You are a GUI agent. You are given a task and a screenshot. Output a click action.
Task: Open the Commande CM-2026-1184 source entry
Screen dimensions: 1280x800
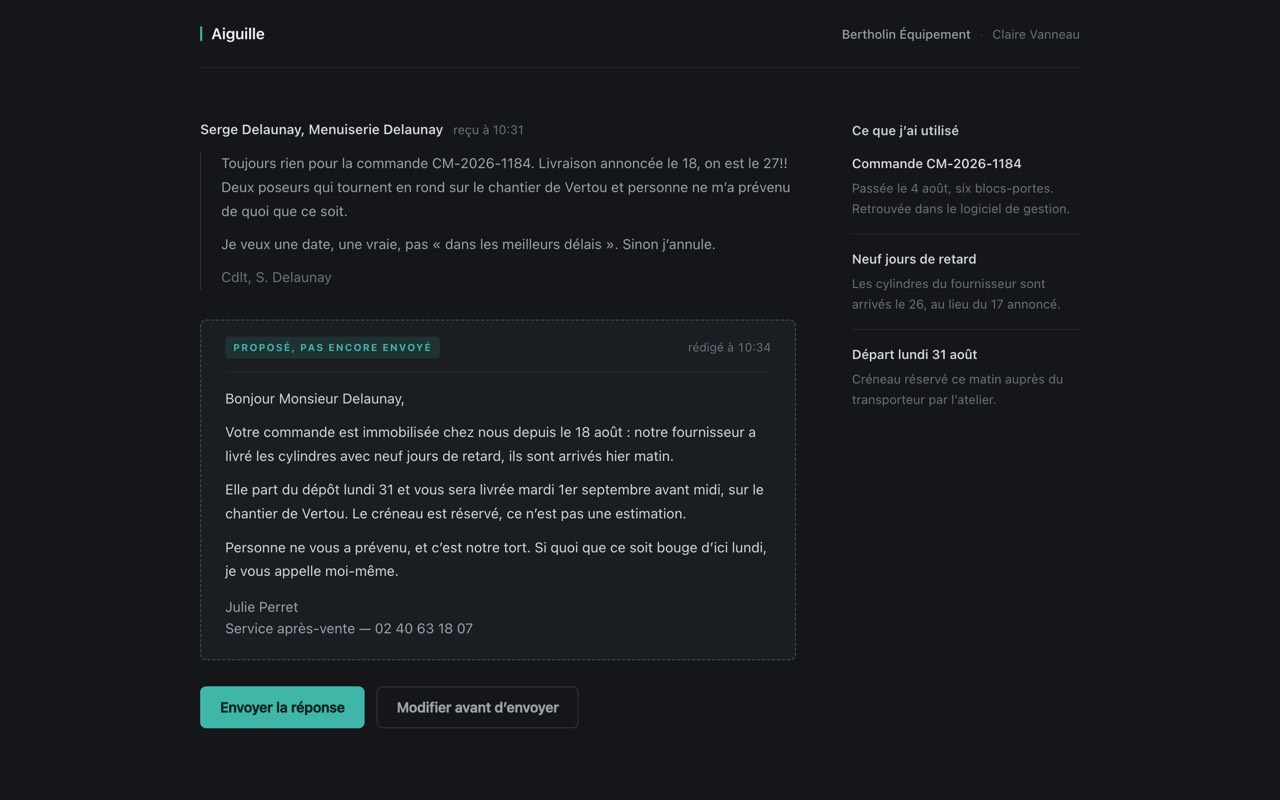point(966,186)
